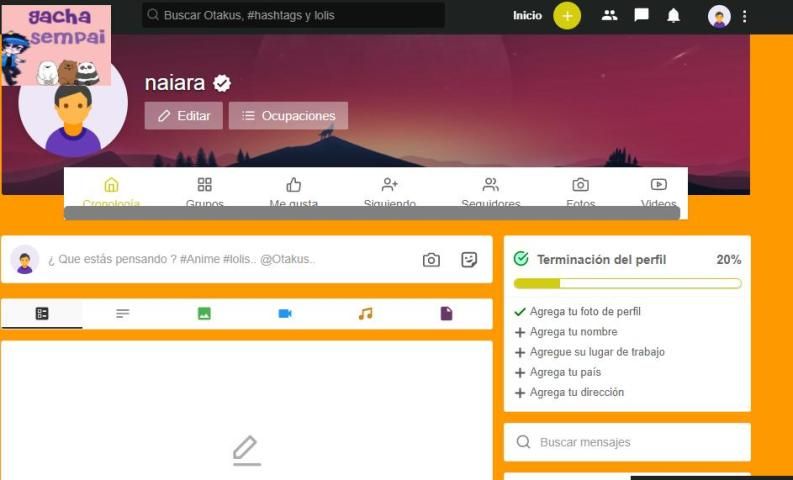
Task: Open the Grupos tab
Action: (204, 192)
